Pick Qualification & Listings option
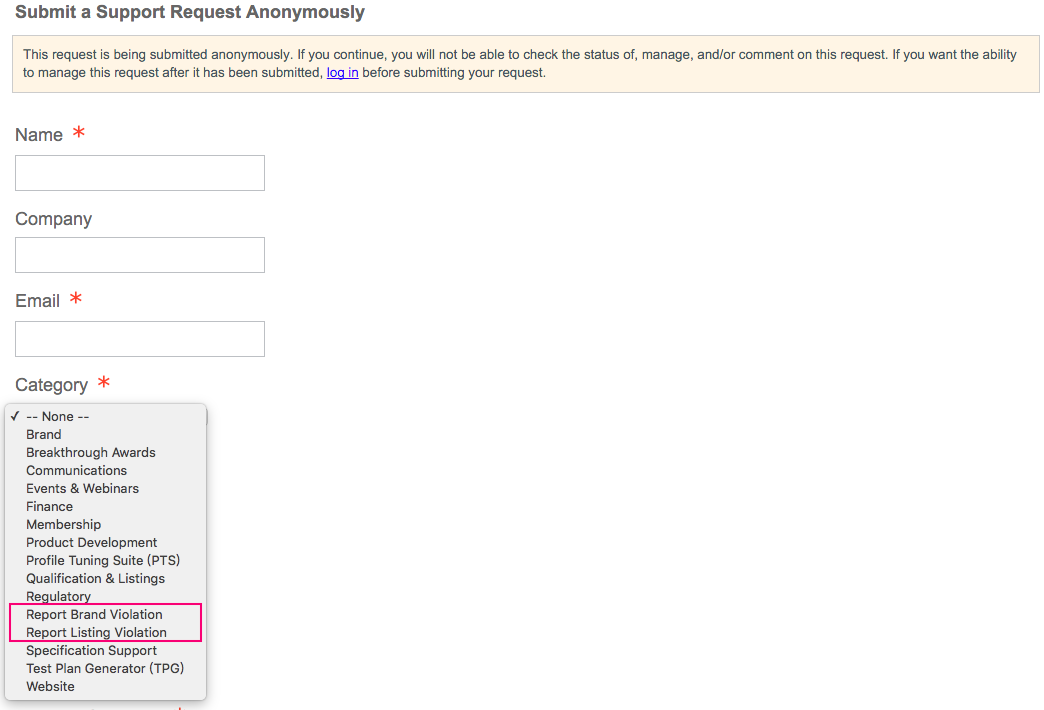 pos(96,578)
